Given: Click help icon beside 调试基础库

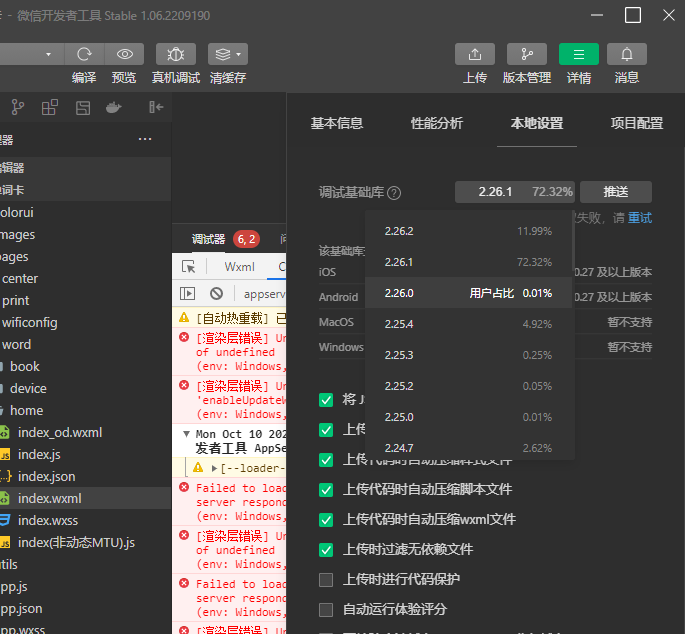Looking at the screenshot, I should 394,193.
